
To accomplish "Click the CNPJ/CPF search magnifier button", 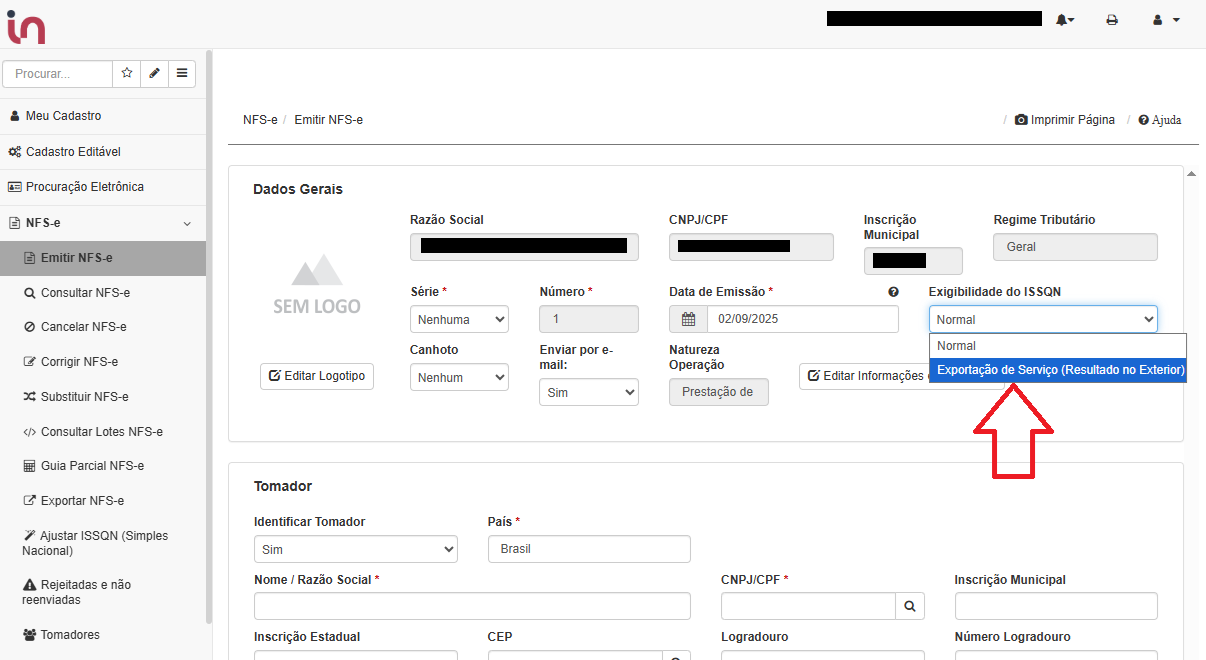I will coord(910,606).
